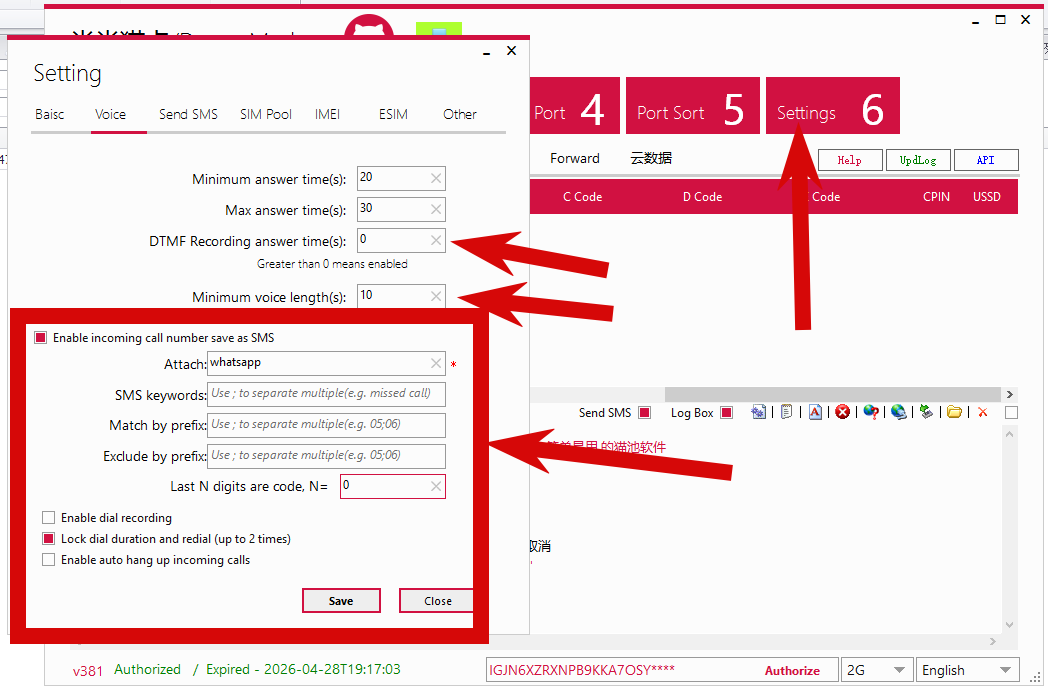
Task: Click the green arrow import icon
Action: [x=926, y=412]
